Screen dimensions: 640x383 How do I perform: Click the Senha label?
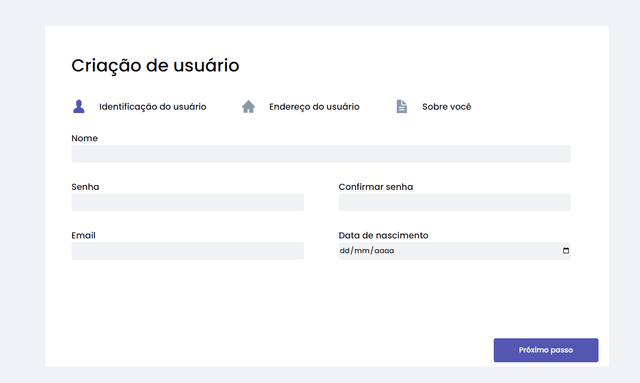coord(85,187)
